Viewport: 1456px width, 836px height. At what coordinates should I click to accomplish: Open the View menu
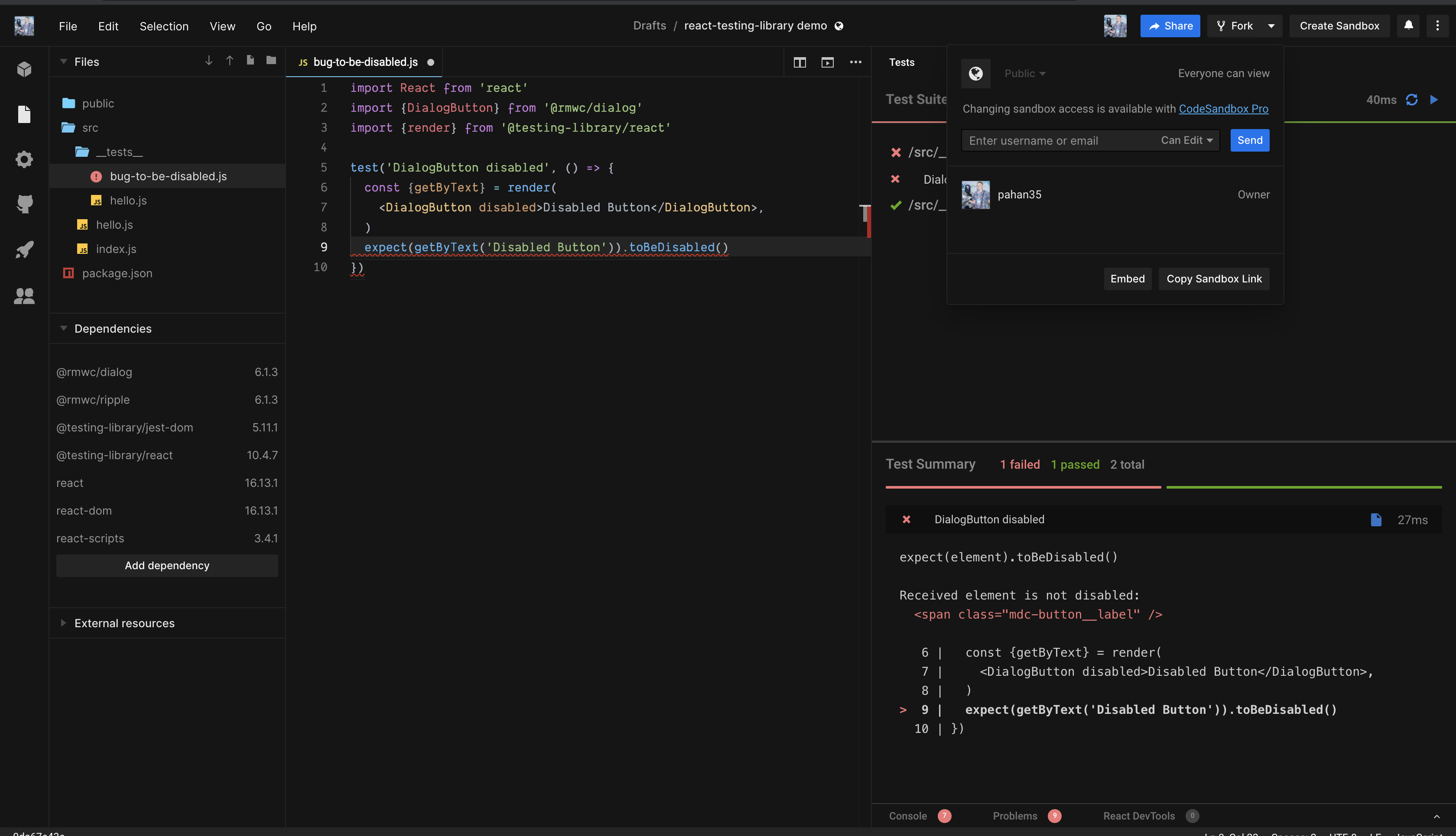(x=222, y=26)
